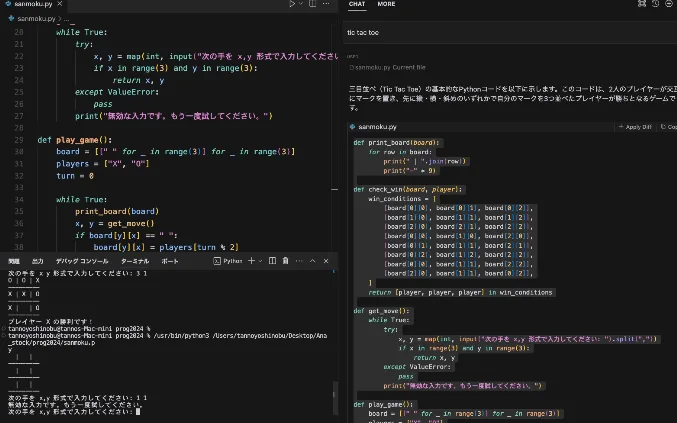Click 'def check_win(board, player):' in chat code
Viewport: 677px width, 423px height.
[x=408, y=189]
